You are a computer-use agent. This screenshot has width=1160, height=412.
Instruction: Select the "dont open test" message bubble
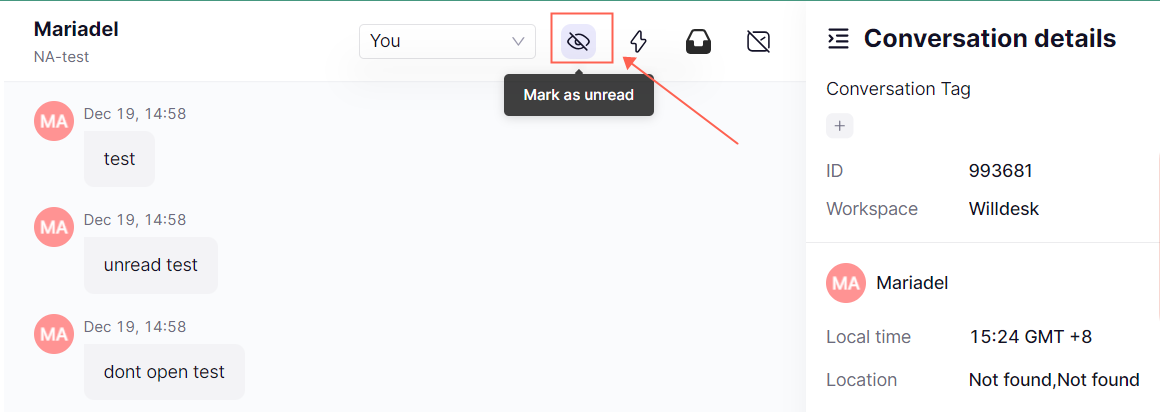[164, 371]
